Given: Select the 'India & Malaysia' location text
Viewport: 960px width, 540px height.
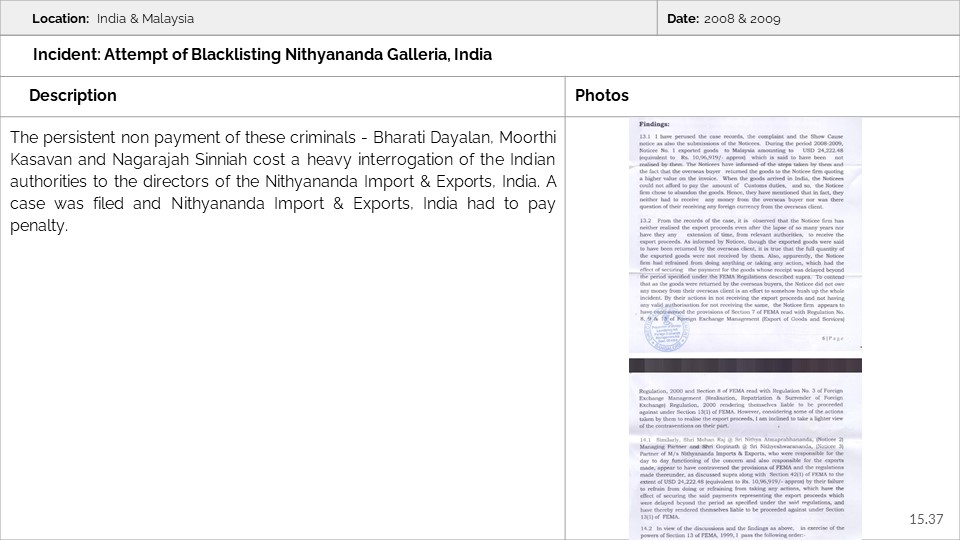Looking at the screenshot, I should [x=146, y=19].
